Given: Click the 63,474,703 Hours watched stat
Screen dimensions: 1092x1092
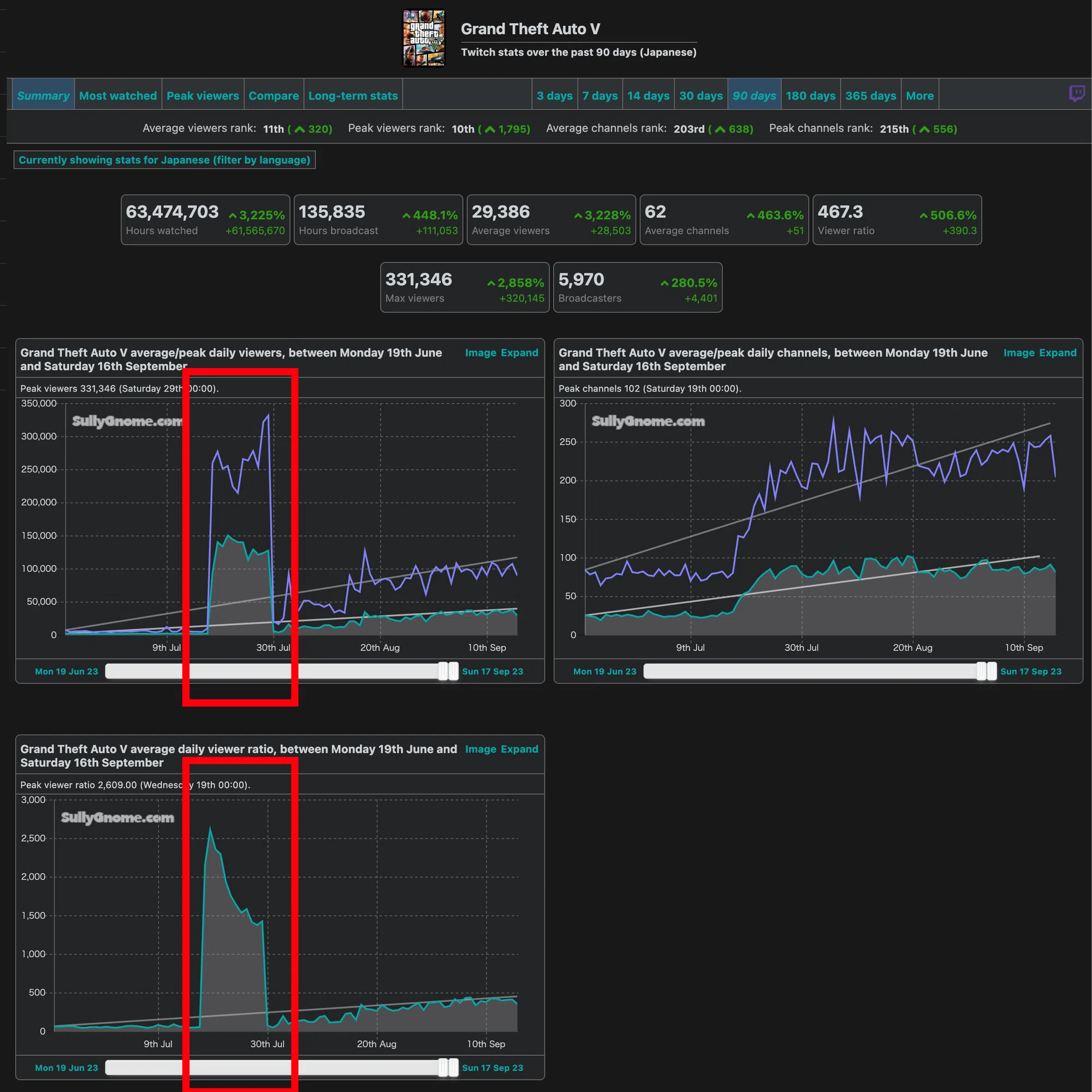Looking at the screenshot, I should coord(206,220).
